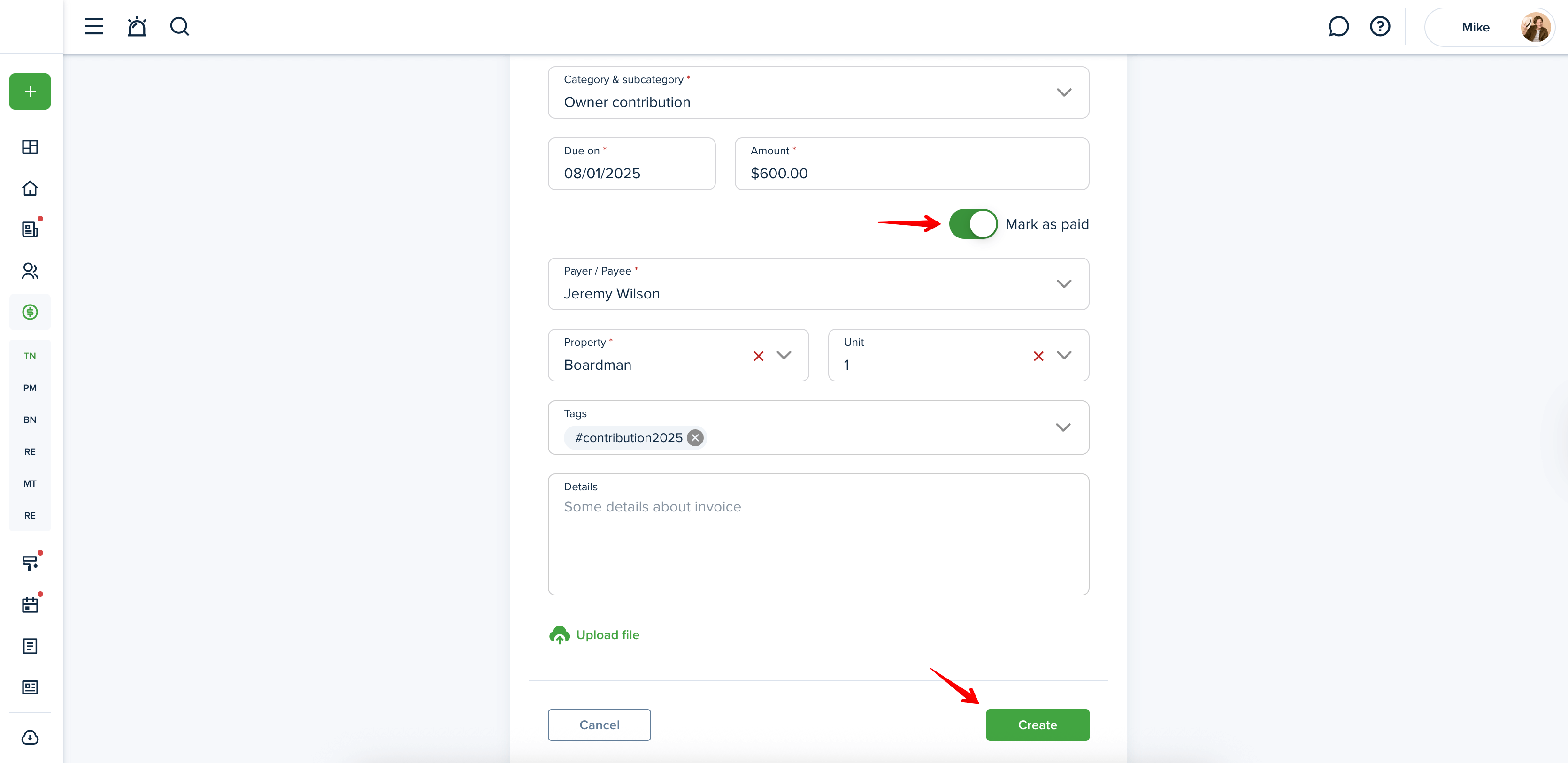
Task: Open the document lines icon in sidebar
Action: 30,646
